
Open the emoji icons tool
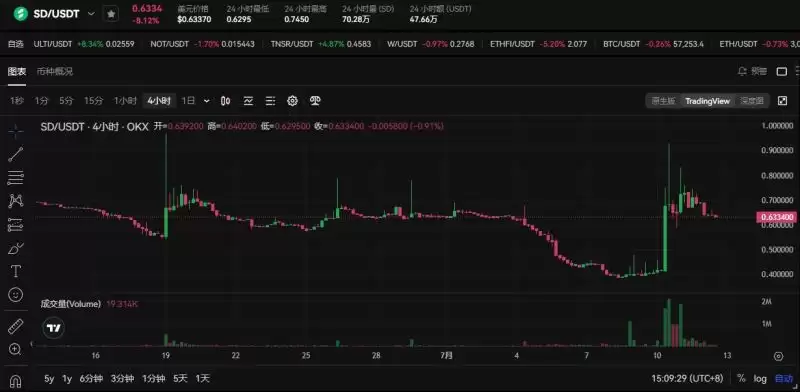pos(16,295)
